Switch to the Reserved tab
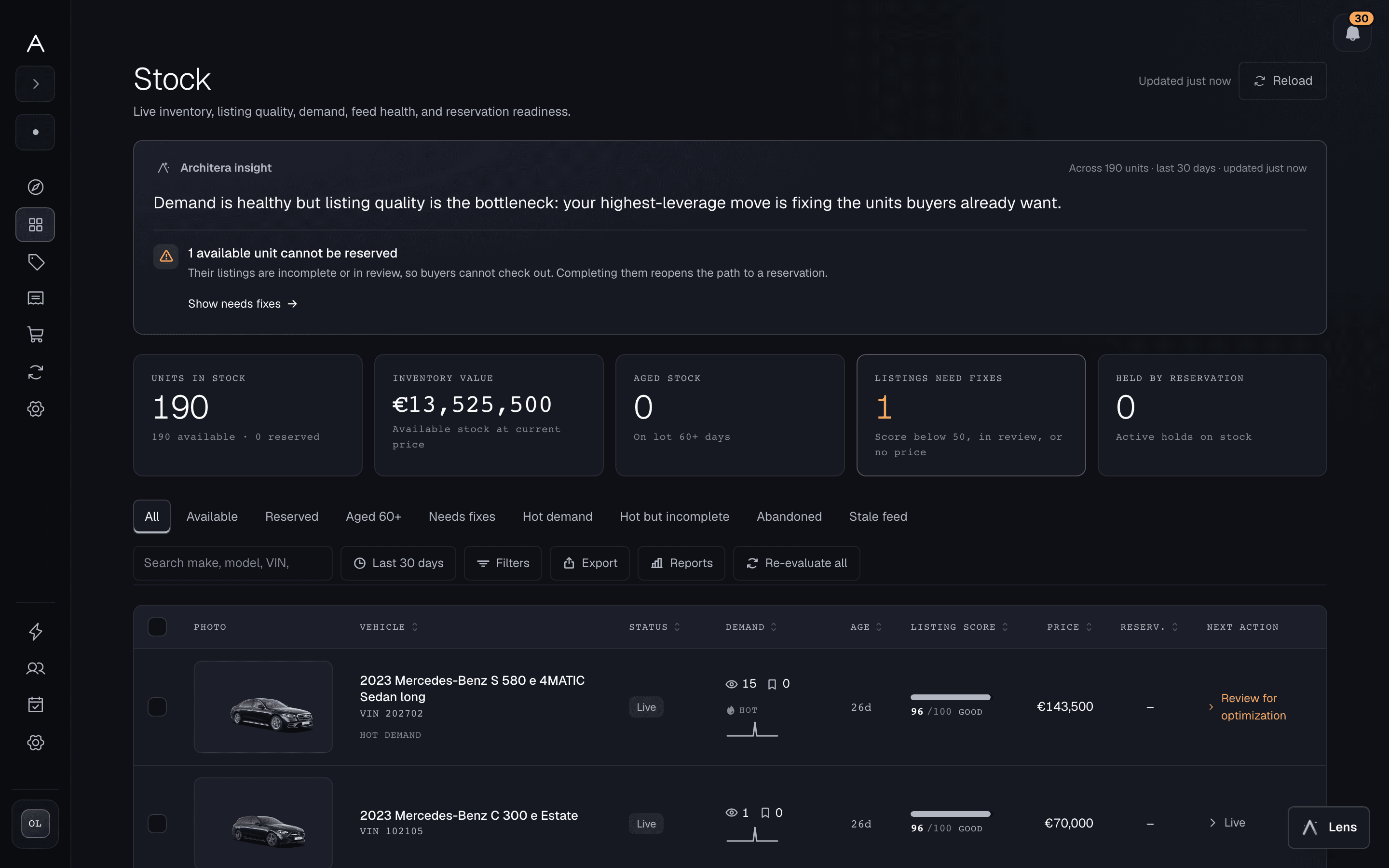Viewport: 1389px width, 868px height. coord(292,516)
